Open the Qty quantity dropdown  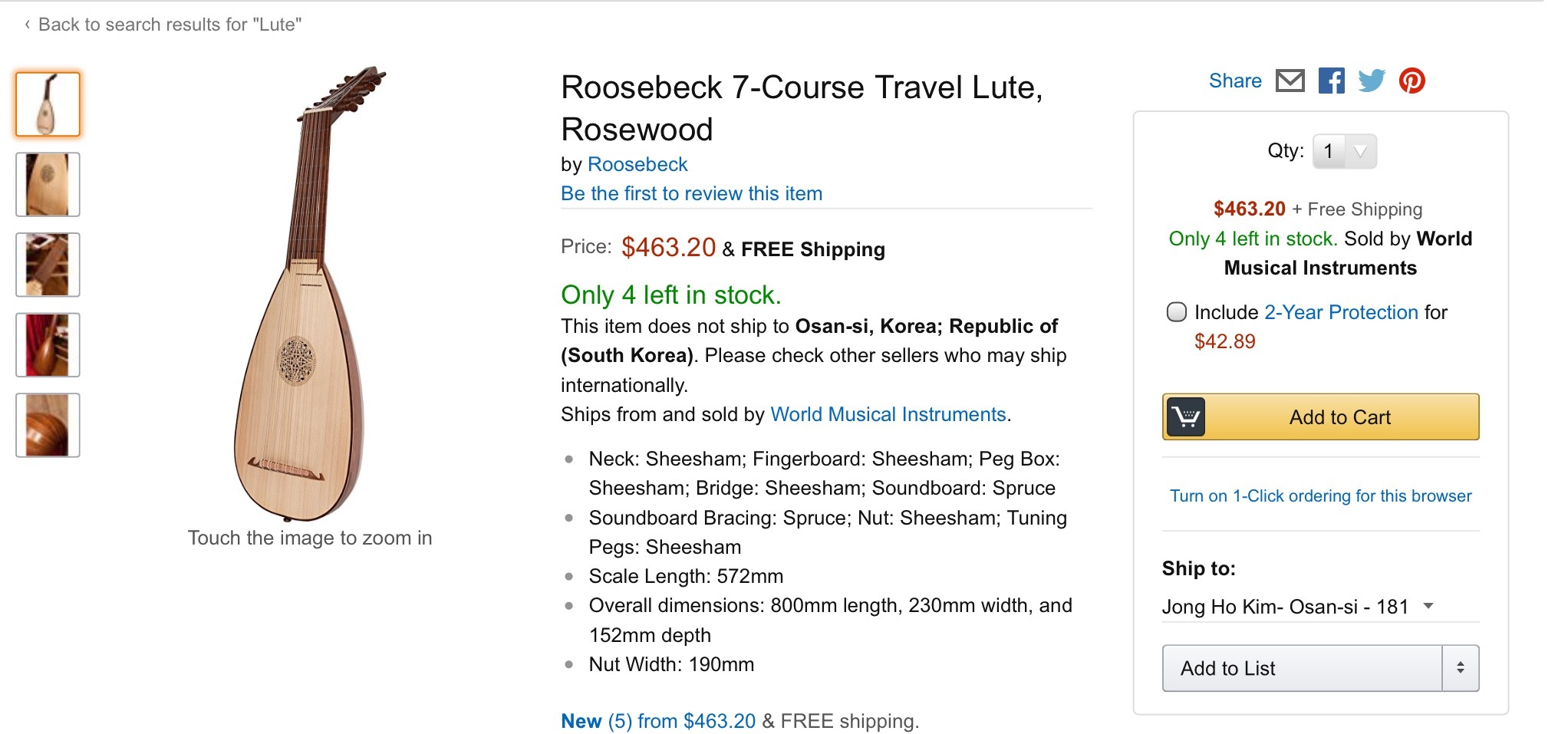[1345, 151]
